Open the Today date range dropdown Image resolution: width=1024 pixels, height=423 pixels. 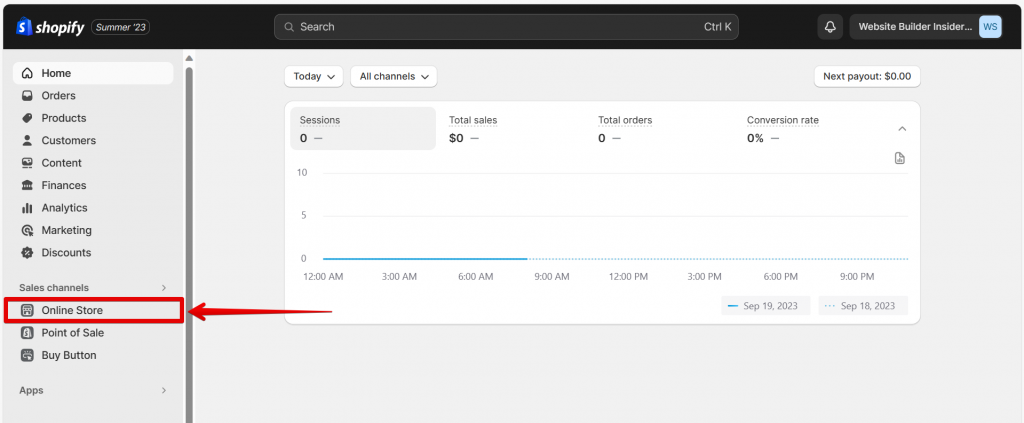[x=313, y=76]
